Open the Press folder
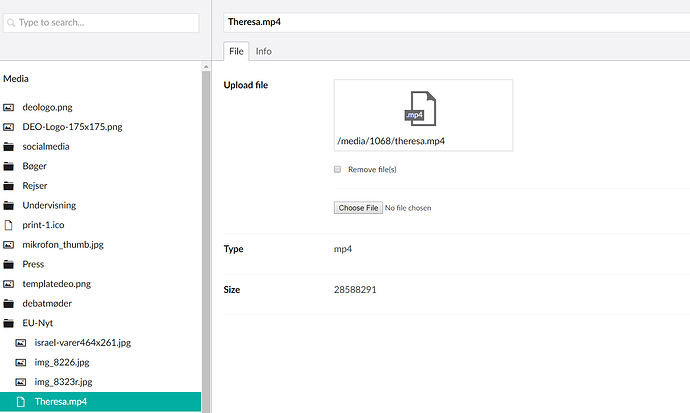Screen dimensions: 690x413 [x=33, y=264]
